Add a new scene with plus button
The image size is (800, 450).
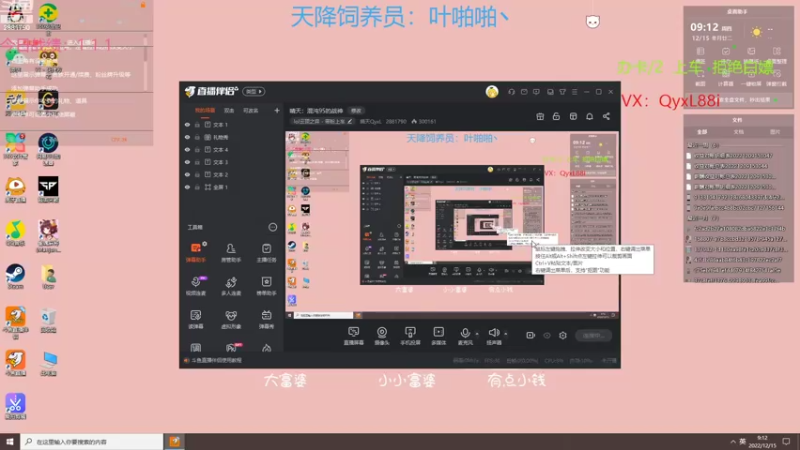point(277,110)
